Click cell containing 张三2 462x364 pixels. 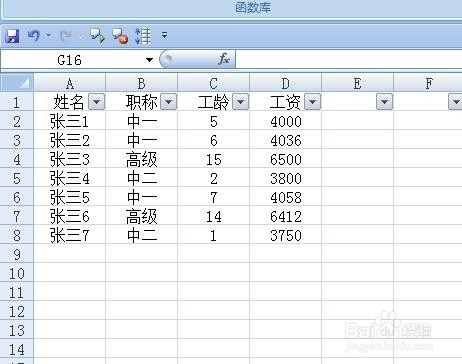click(x=70, y=140)
